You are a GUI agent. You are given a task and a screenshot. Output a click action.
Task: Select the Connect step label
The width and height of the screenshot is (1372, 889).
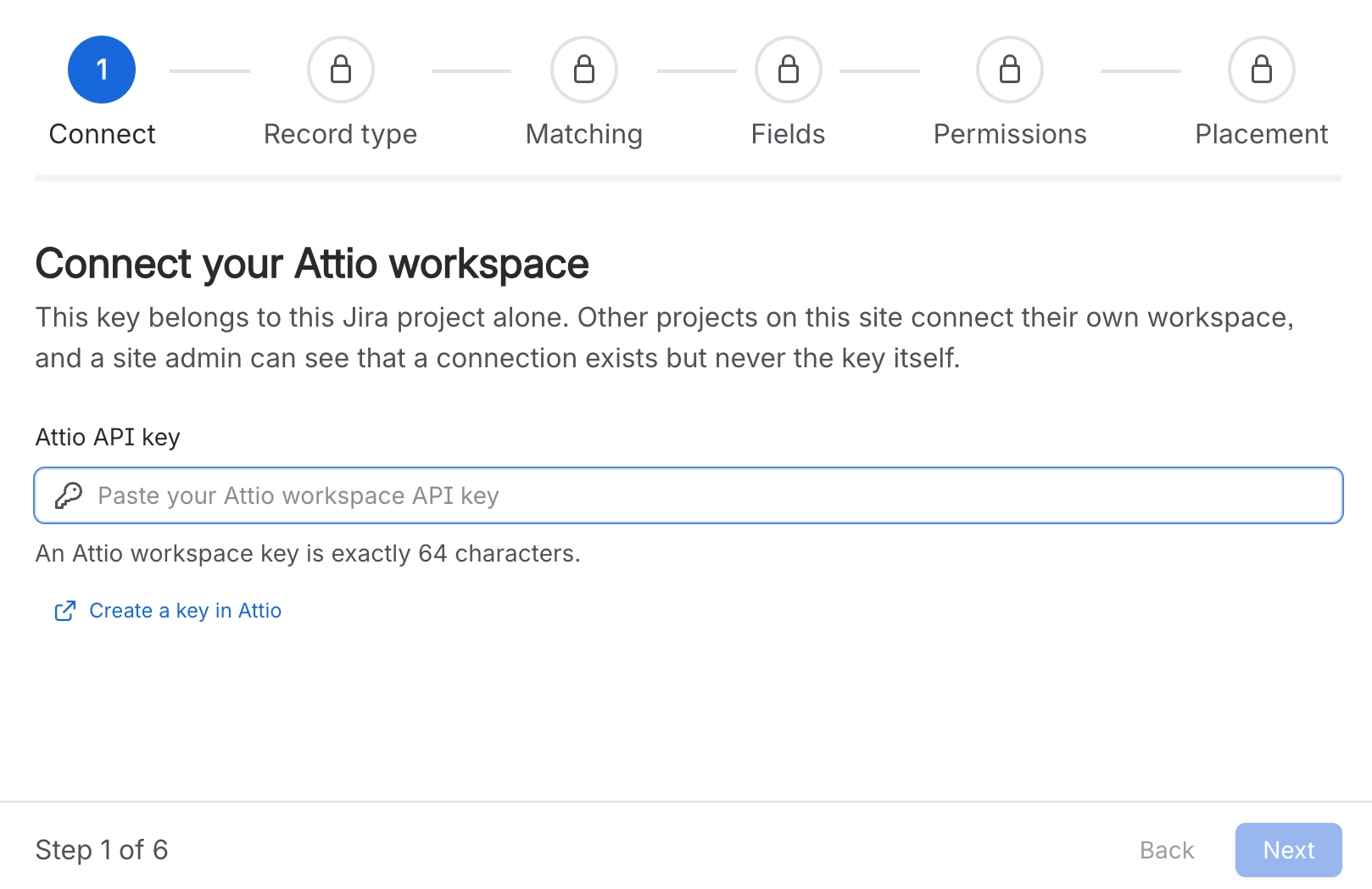pos(103,134)
